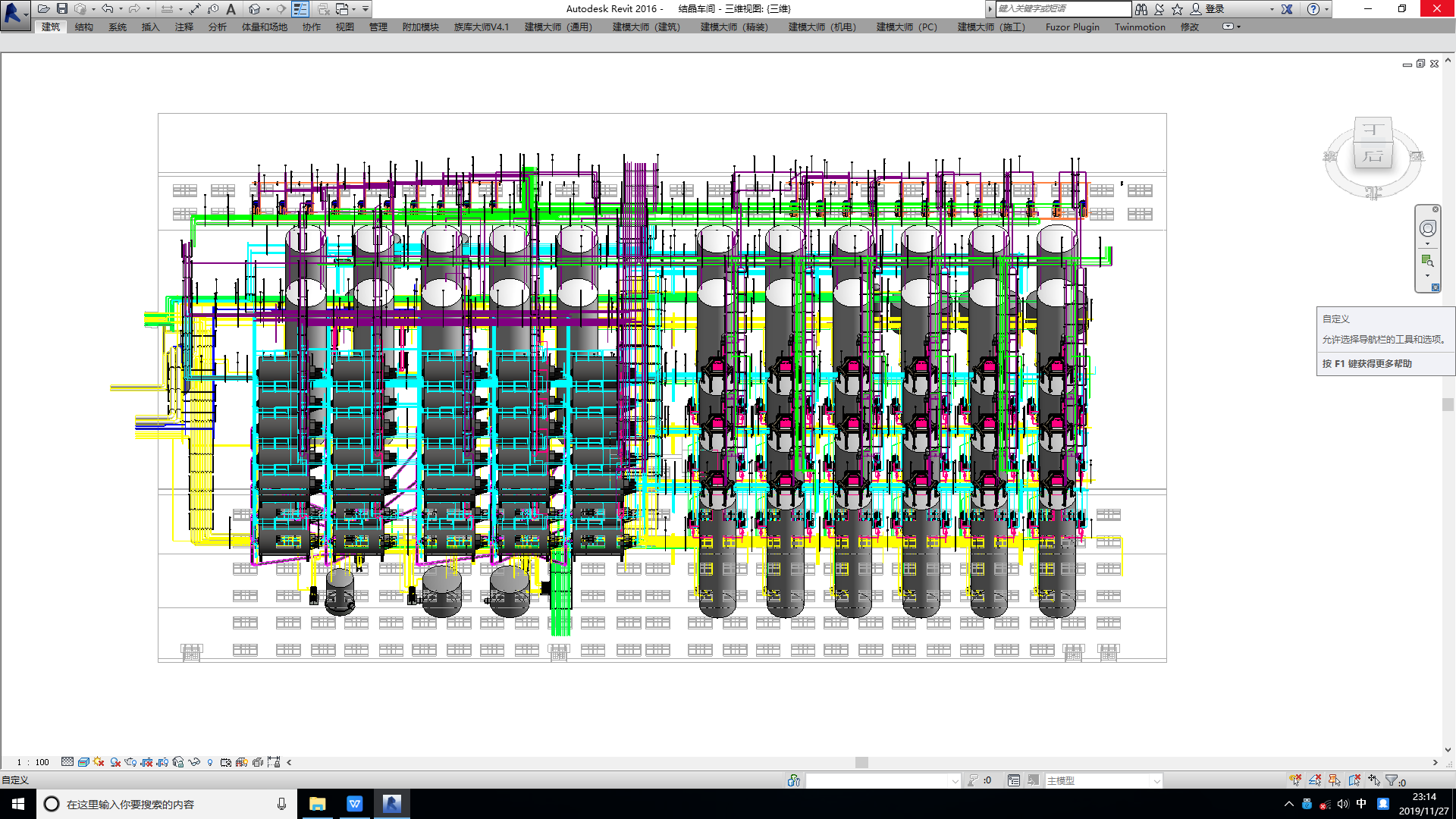Click the Close Hidden Windows icon

324,9
